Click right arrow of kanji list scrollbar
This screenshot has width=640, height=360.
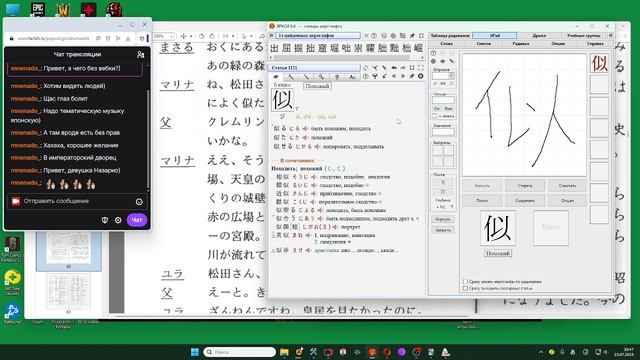click(422, 58)
